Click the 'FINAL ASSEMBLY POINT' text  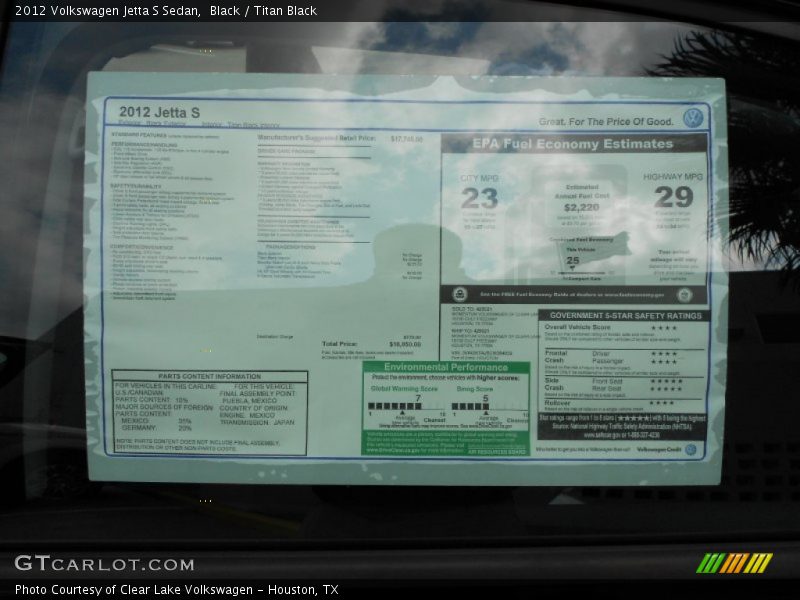(x=258, y=394)
